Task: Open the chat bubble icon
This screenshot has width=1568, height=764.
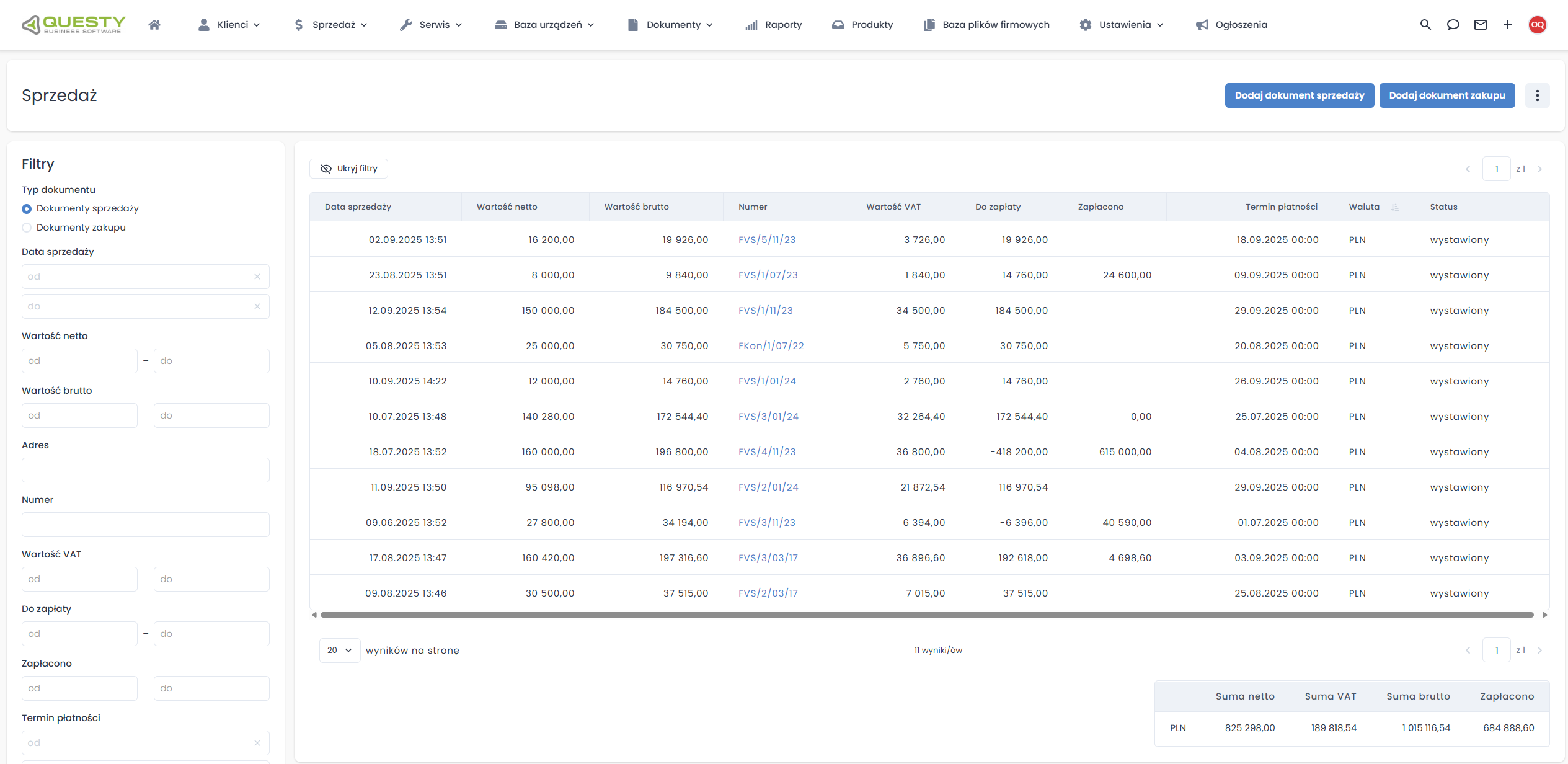Action: click(1453, 25)
